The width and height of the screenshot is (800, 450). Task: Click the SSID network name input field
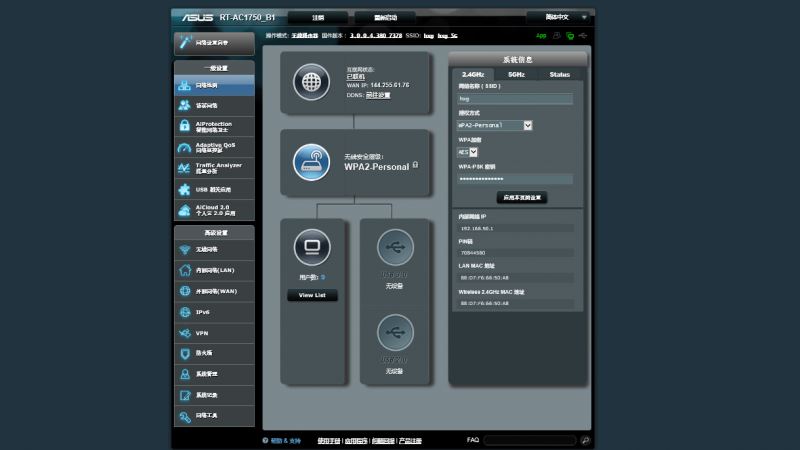click(x=515, y=99)
